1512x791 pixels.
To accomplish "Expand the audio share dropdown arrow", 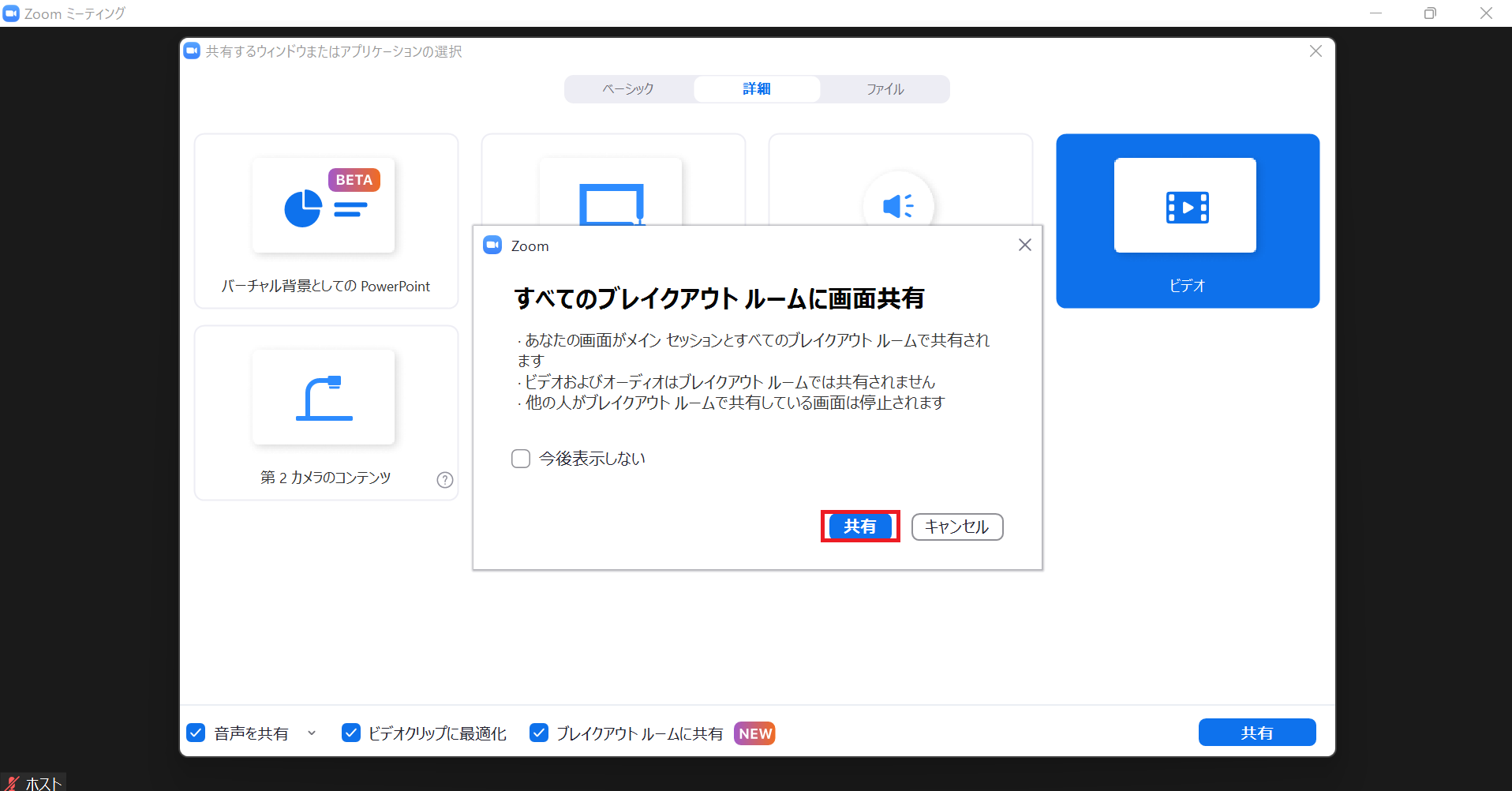I will tap(312, 733).
